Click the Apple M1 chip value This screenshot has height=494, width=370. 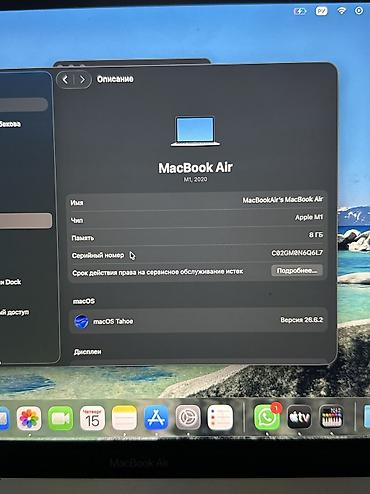click(x=309, y=217)
